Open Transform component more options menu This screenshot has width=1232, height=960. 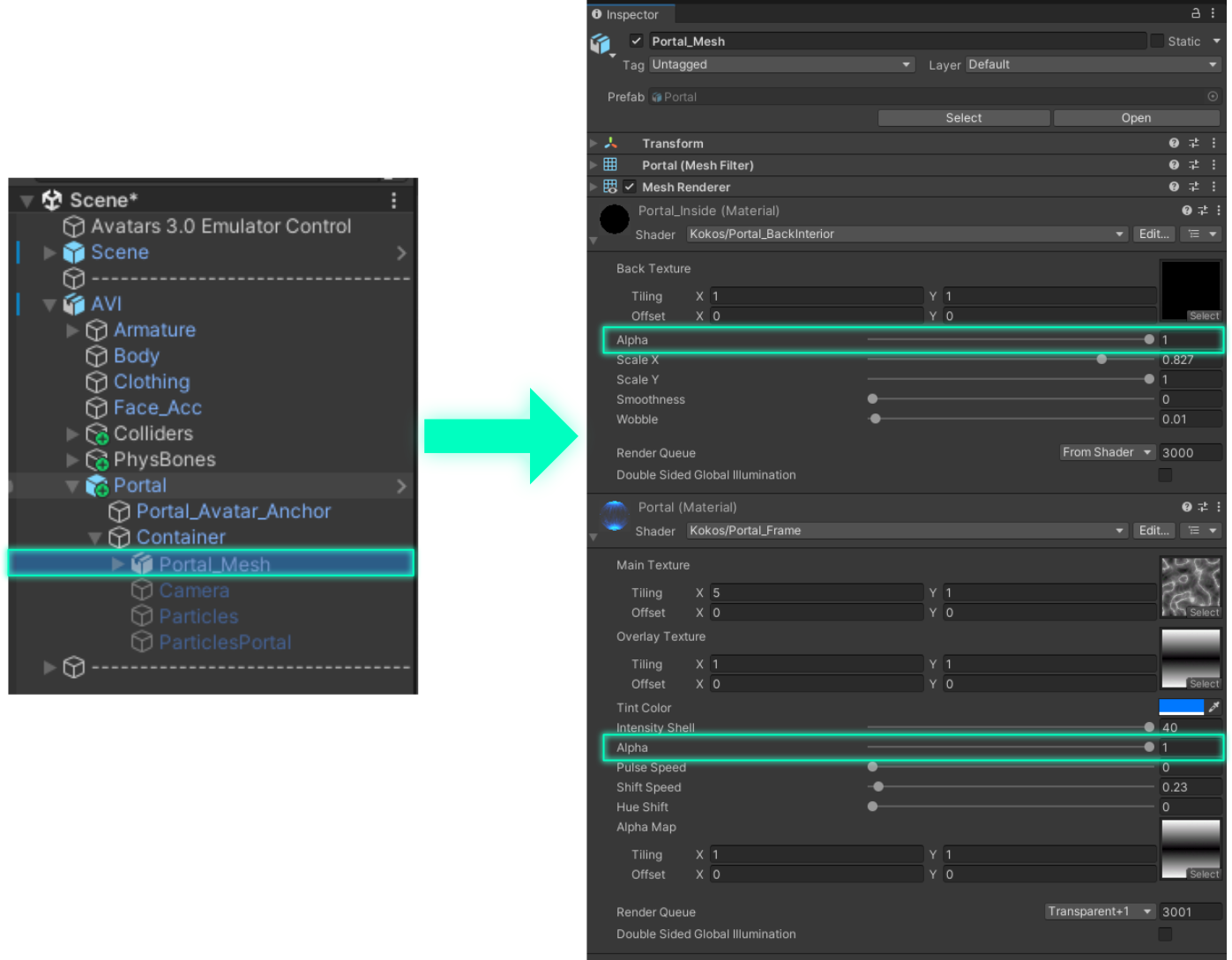pos(1213,143)
